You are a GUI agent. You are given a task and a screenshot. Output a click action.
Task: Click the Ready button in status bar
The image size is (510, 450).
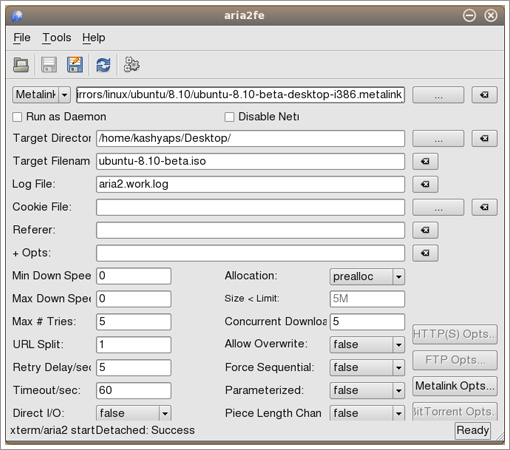(473, 430)
